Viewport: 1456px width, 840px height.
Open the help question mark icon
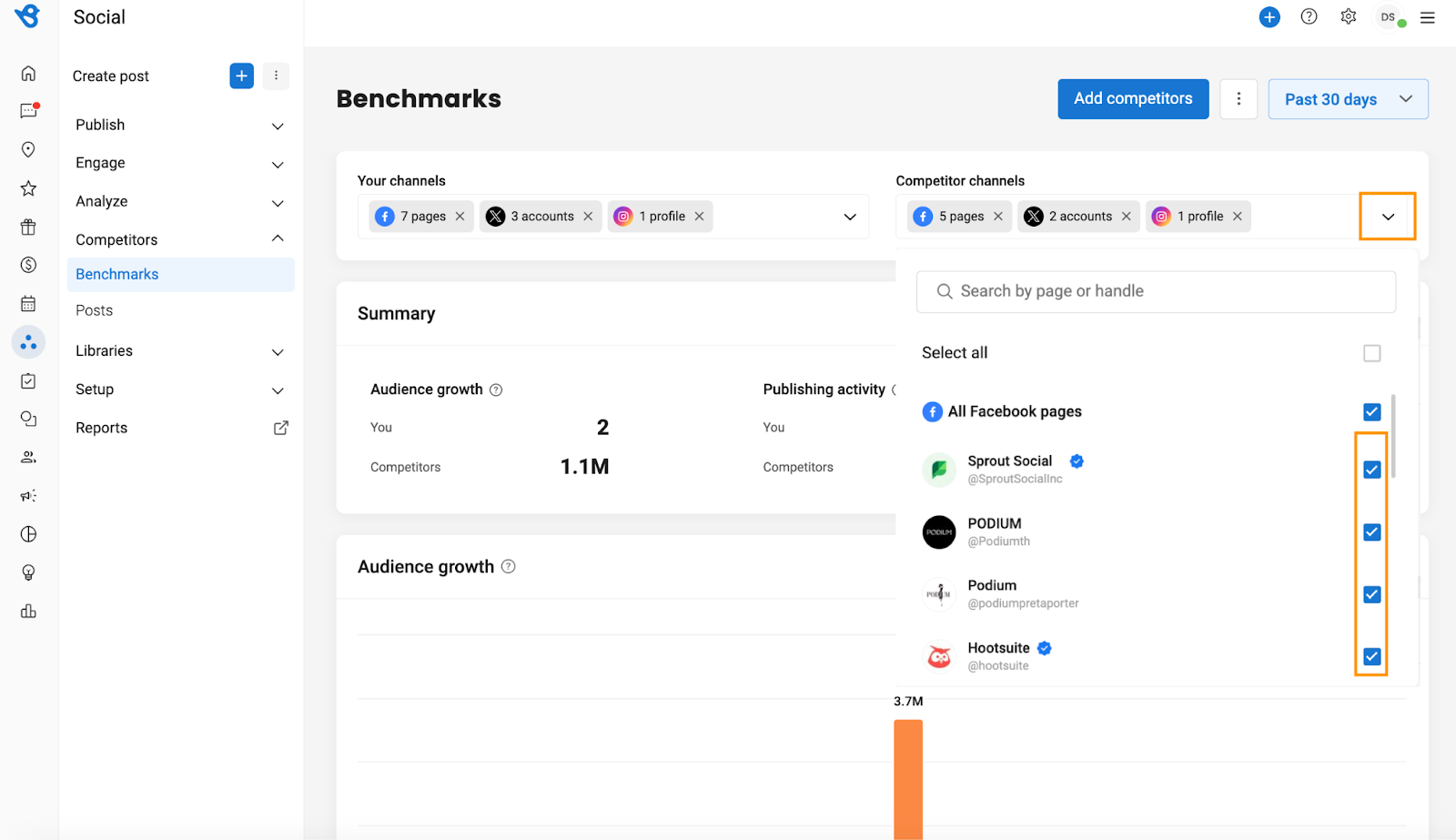1309,16
